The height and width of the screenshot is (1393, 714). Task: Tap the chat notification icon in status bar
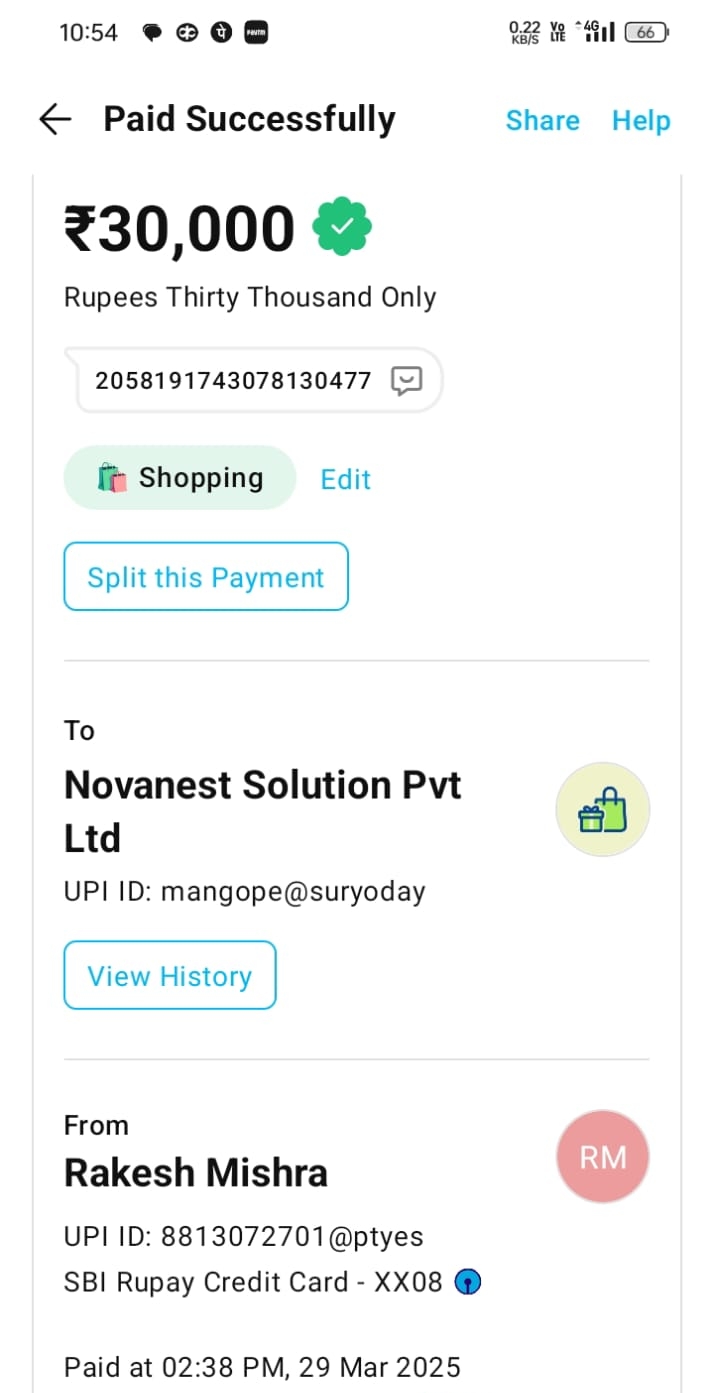tap(152, 33)
